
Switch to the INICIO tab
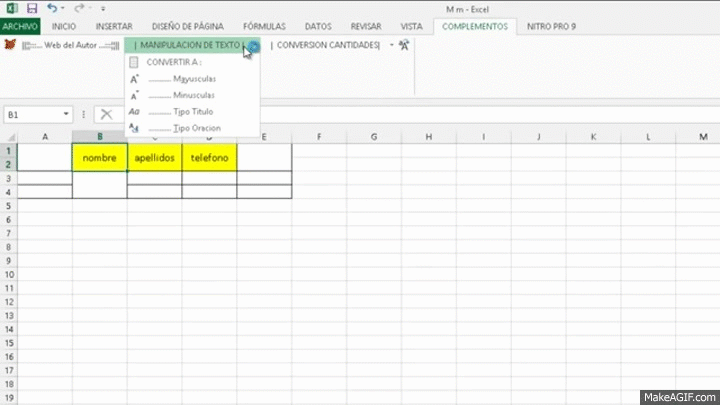(64, 27)
